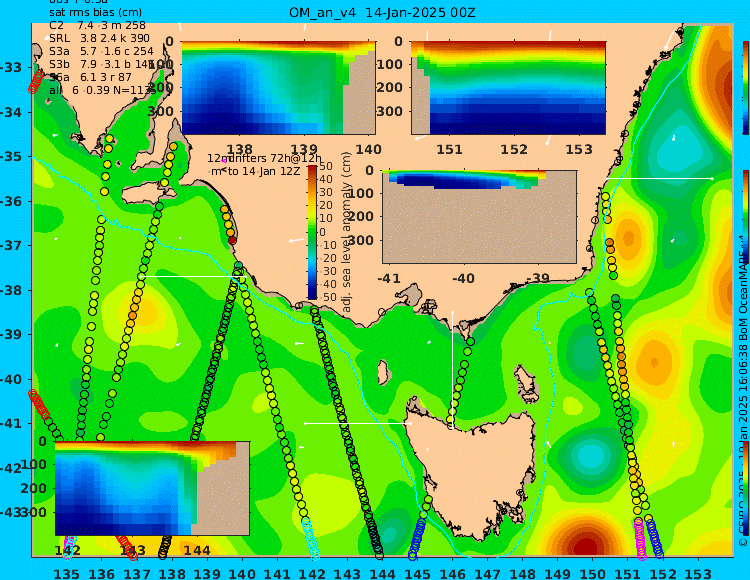Image resolution: width=750 pixels, height=580 pixels.
Task: Click the 144 tick on the bottom-left inset
Action: coord(197,550)
